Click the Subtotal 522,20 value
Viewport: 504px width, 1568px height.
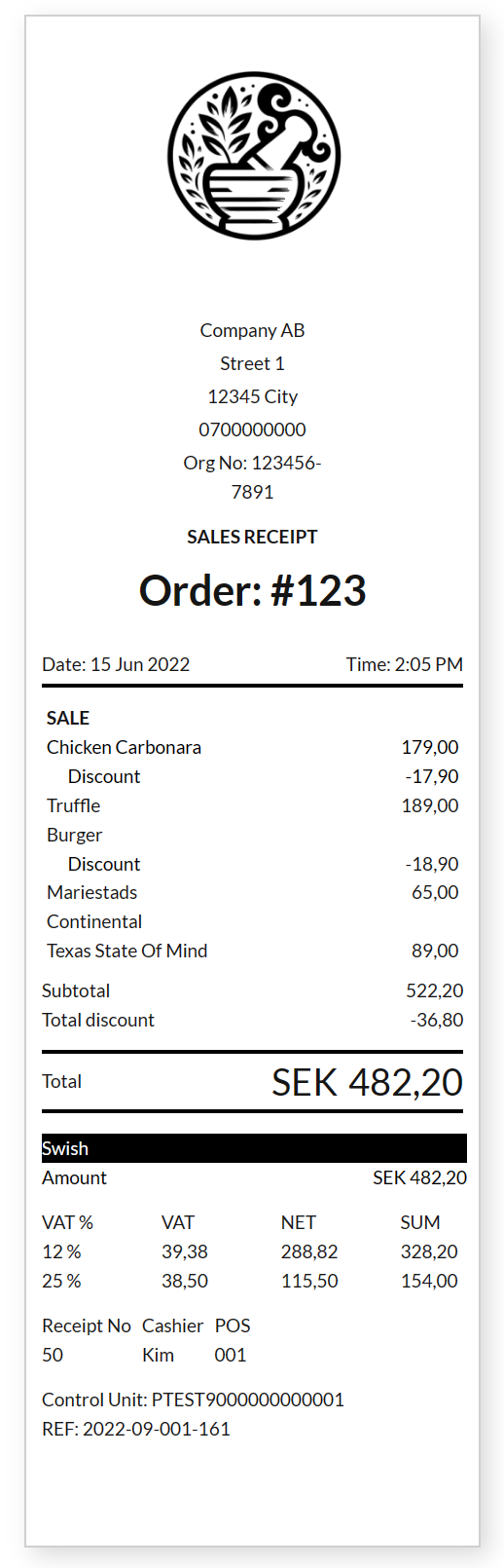click(x=435, y=990)
